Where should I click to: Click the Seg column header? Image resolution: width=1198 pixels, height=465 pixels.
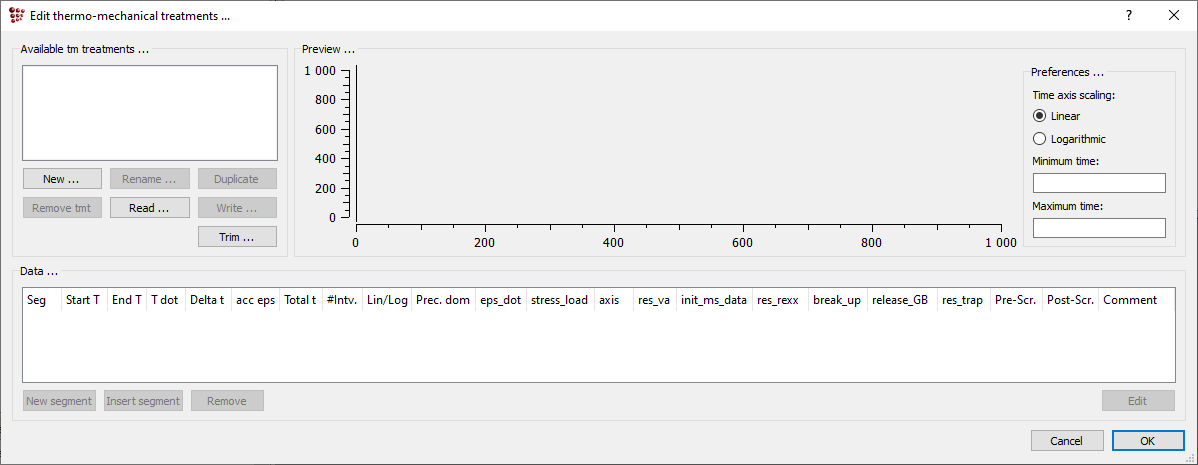[x=37, y=300]
